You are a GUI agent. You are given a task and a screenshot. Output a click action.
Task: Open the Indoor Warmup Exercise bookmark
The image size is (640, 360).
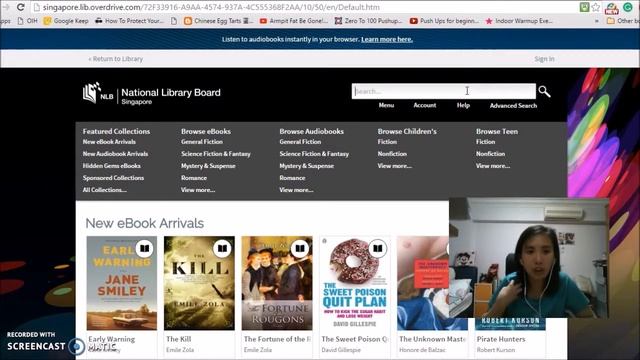click(519, 21)
